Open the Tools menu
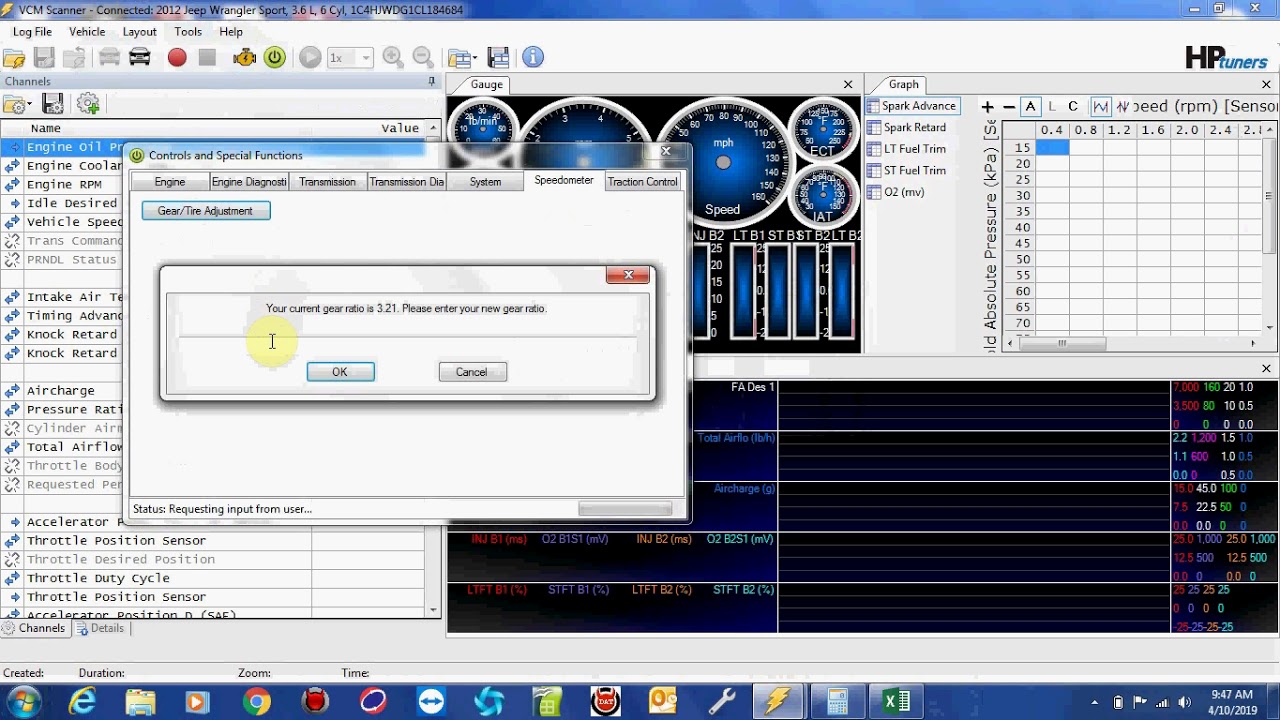Viewport: 1280px width, 720px height. pos(188,32)
